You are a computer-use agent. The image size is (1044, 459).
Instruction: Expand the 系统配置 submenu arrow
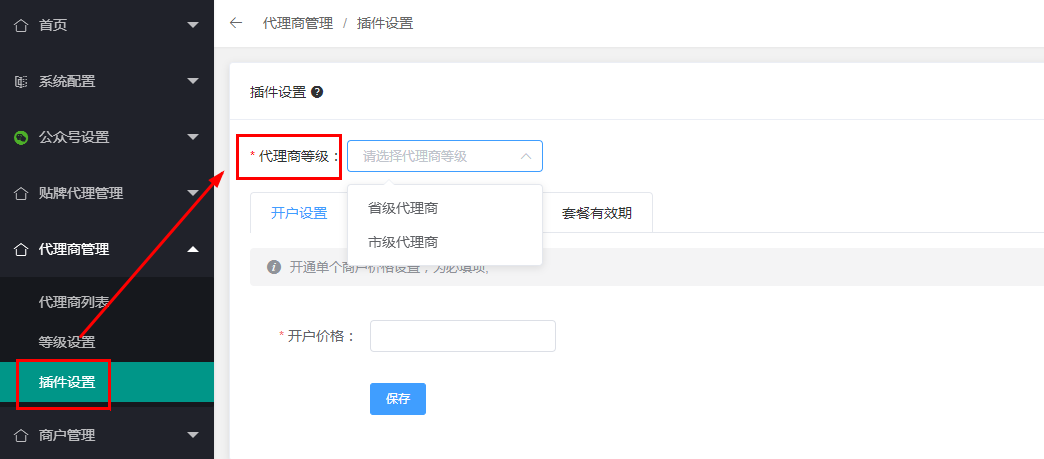click(x=193, y=81)
